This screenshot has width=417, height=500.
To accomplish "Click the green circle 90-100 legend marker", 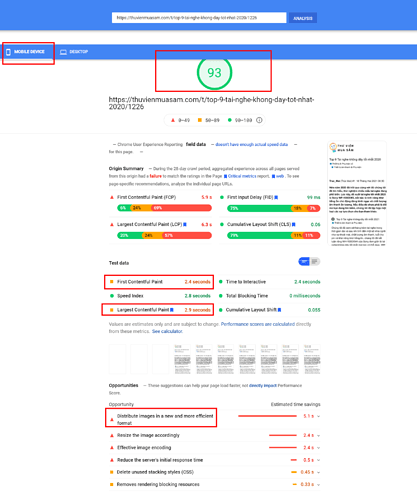I will point(229,120).
